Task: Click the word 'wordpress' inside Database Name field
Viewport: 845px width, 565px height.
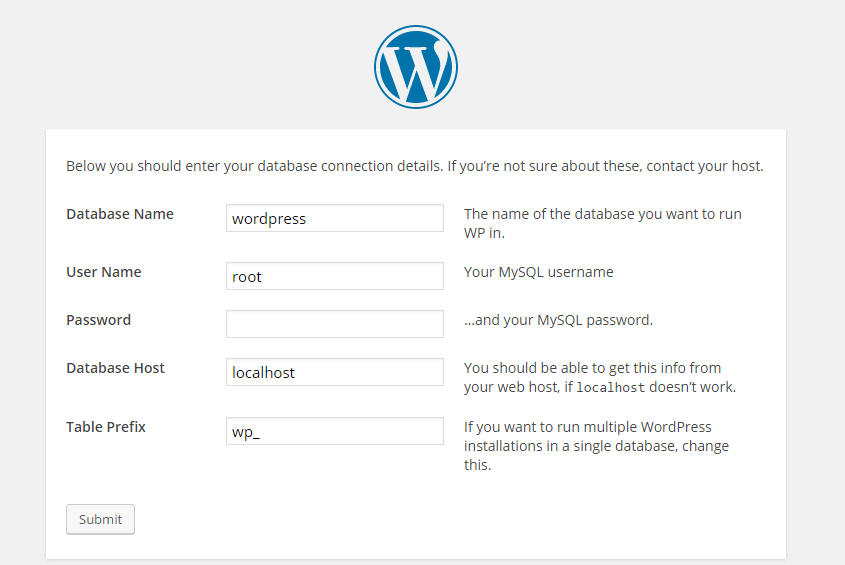Action: pyautogui.click(x=269, y=219)
